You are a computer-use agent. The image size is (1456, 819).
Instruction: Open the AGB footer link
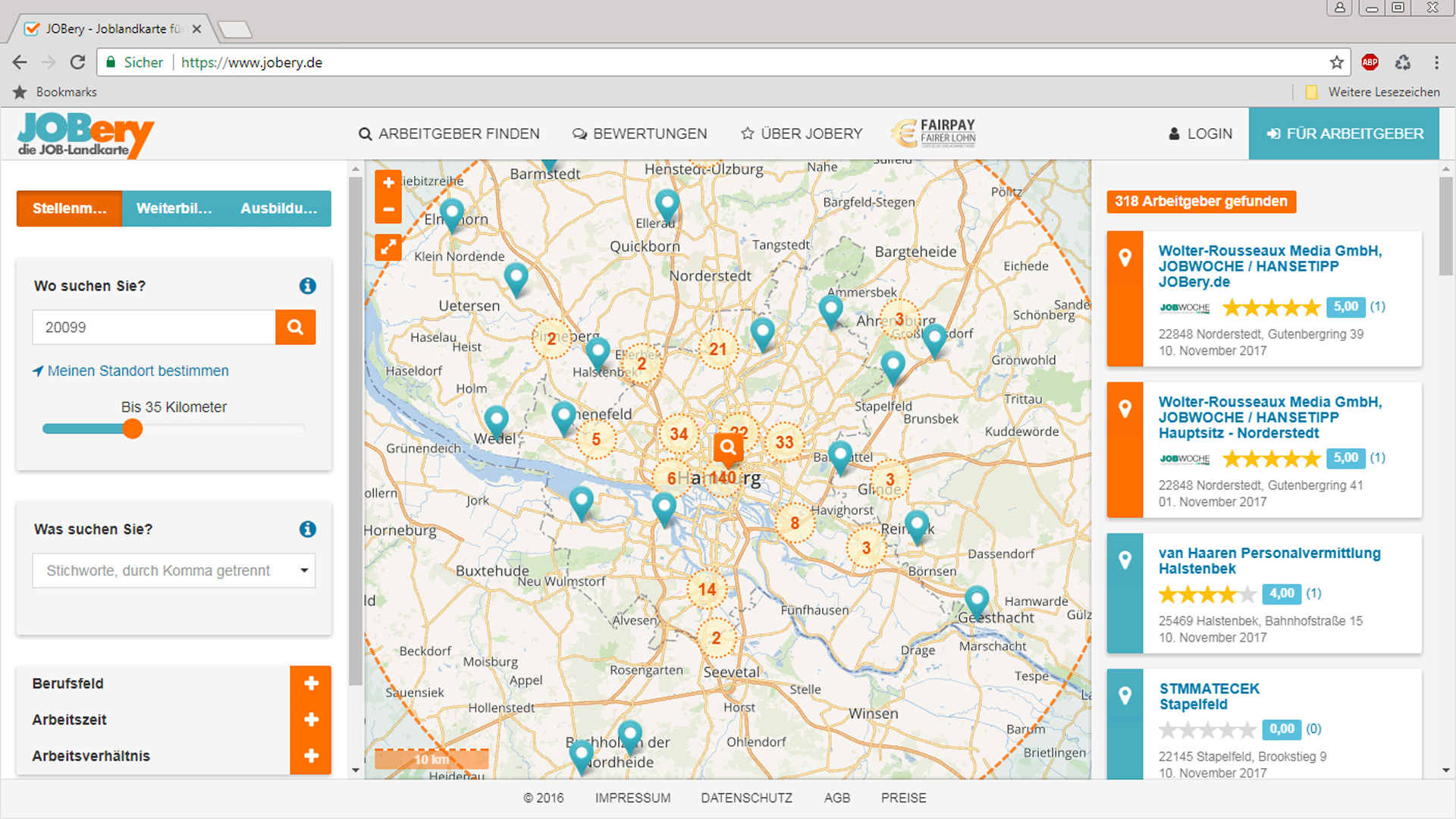click(x=836, y=798)
